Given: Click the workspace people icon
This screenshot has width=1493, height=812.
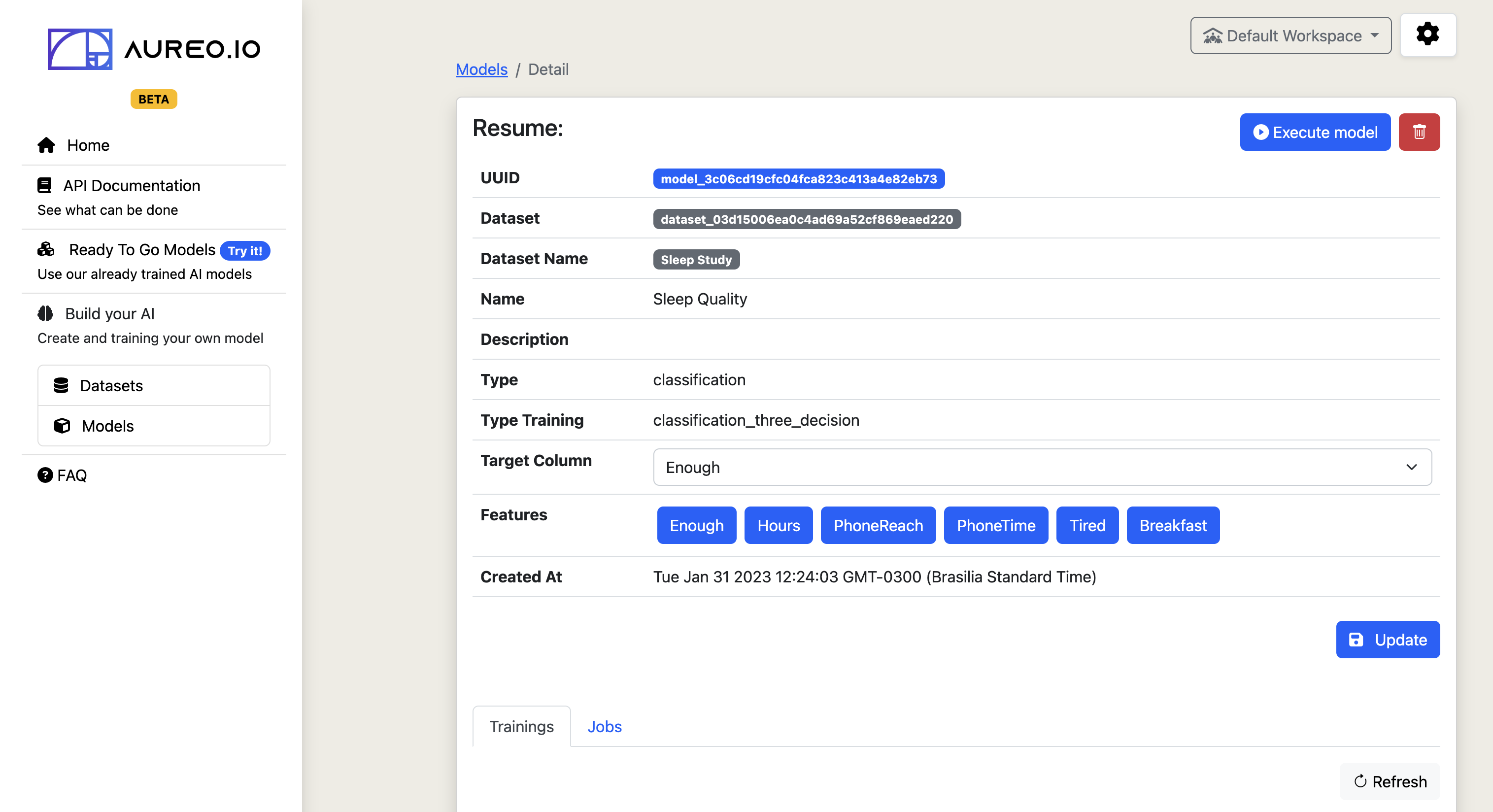Looking at the screenshot, I should (1213, 36).
